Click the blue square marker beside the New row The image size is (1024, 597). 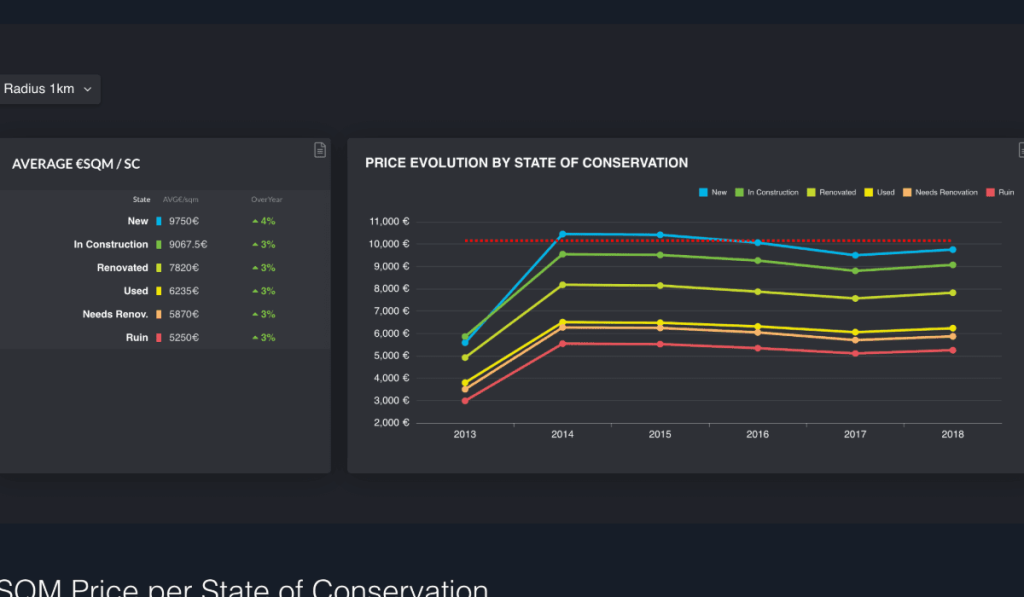point(158,221)
